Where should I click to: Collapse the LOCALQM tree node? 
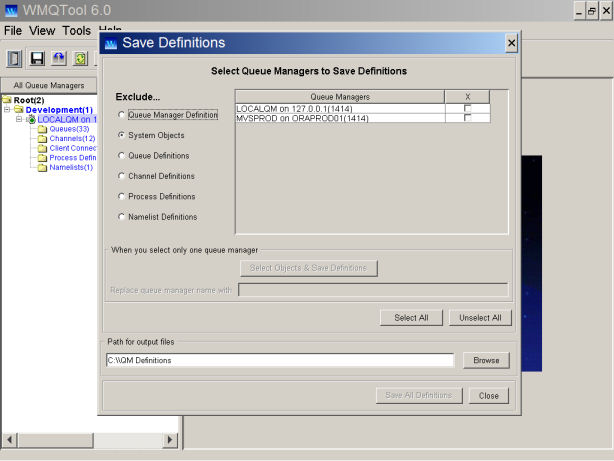[x=19, y=119]
